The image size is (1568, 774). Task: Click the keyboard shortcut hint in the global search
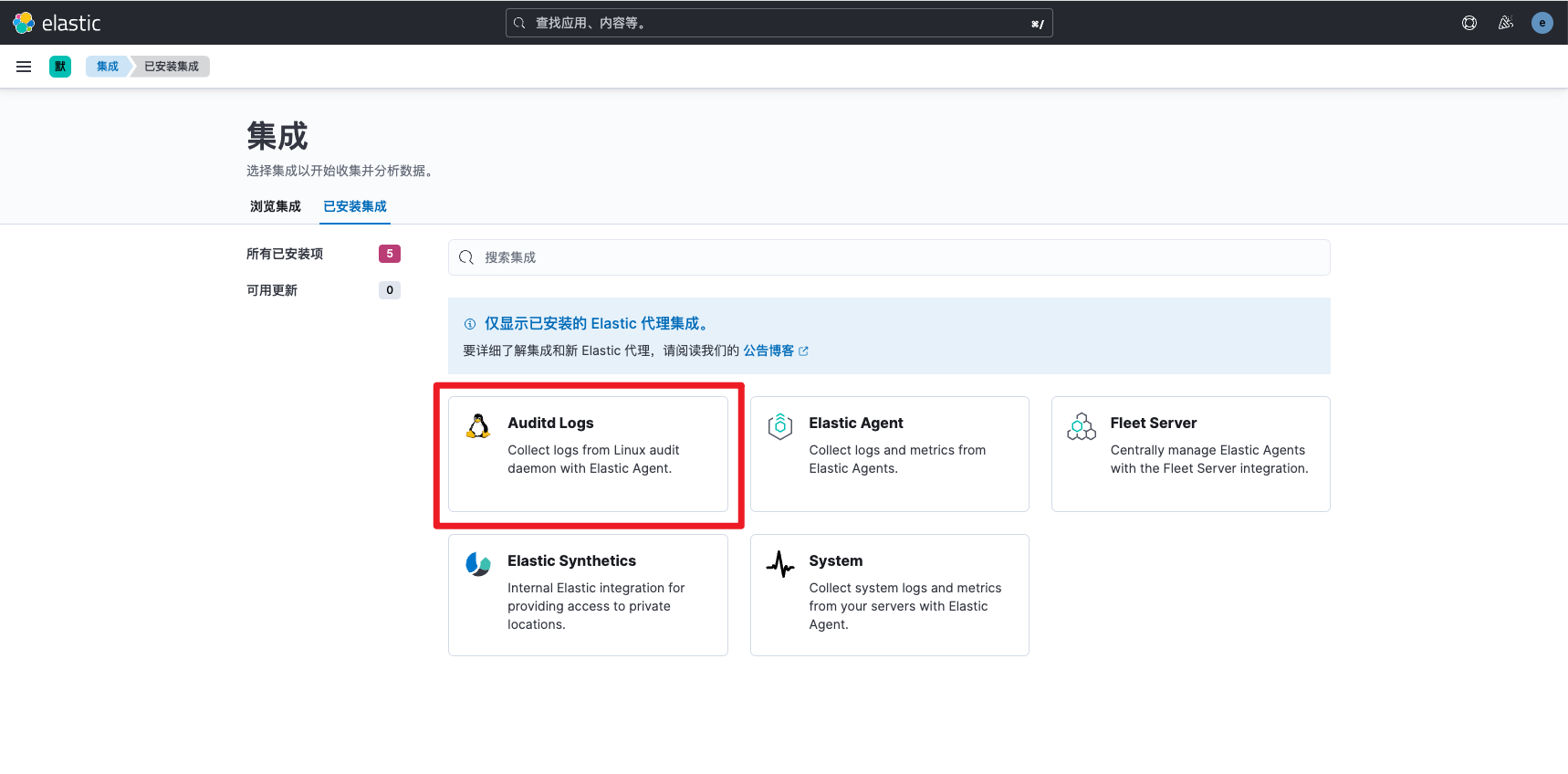pyautogui.click(x=1038, y=24)
